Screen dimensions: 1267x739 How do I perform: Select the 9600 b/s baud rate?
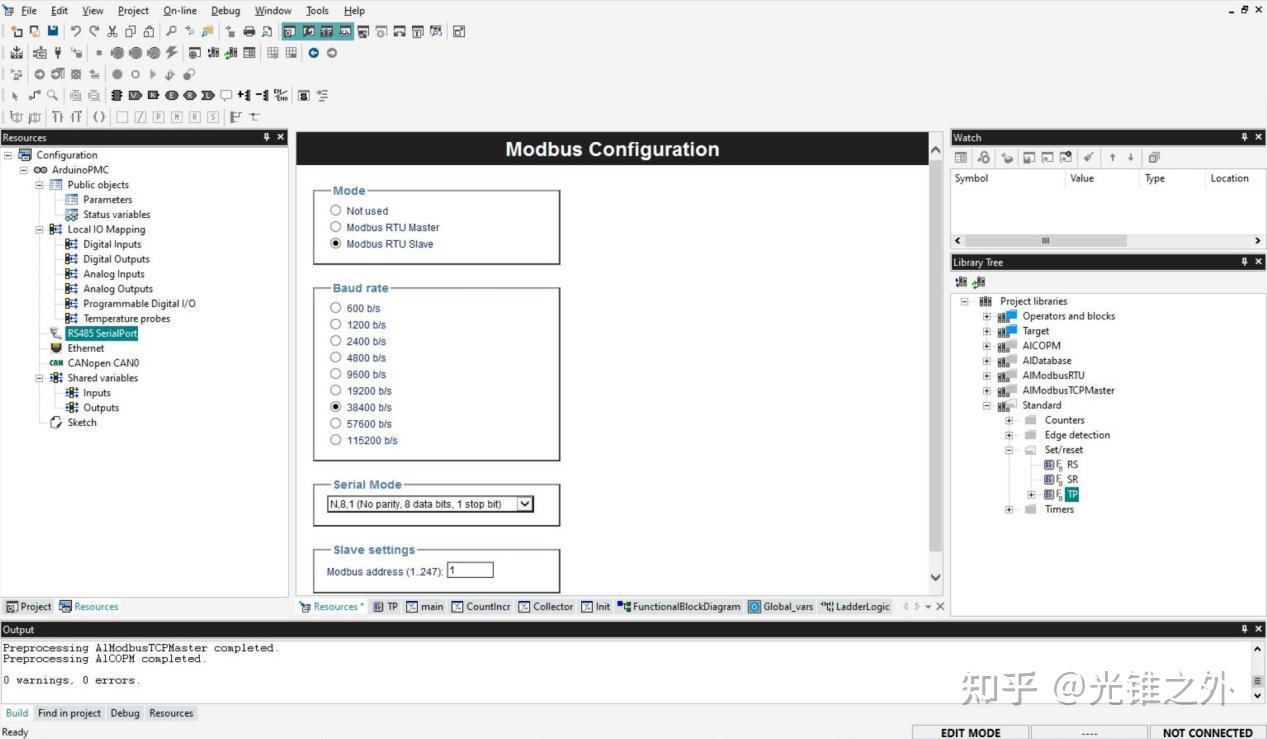pos(335,374)
